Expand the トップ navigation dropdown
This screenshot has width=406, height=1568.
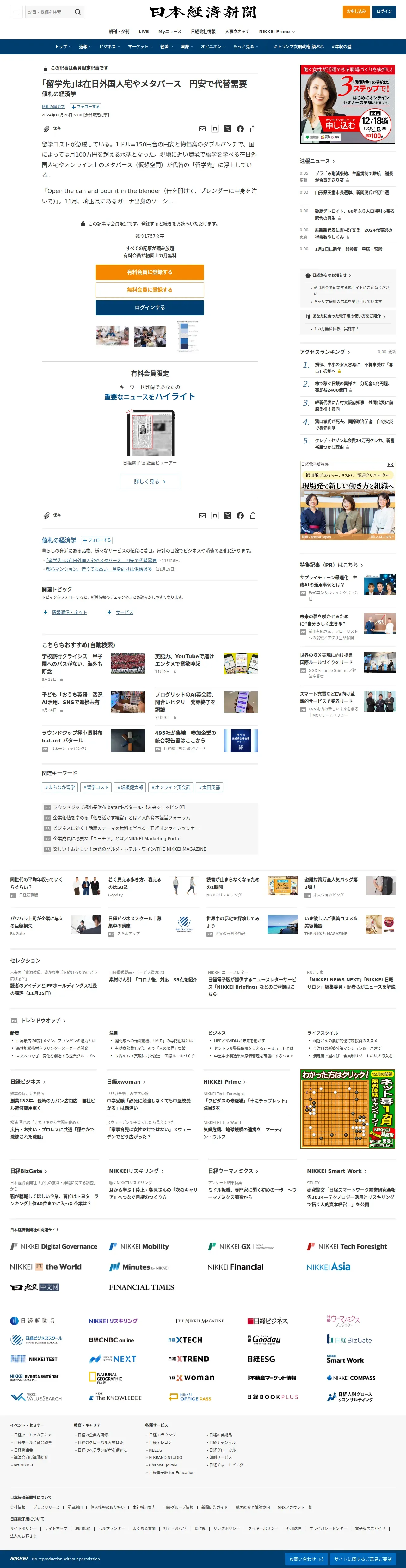click(x=63, y=46)
